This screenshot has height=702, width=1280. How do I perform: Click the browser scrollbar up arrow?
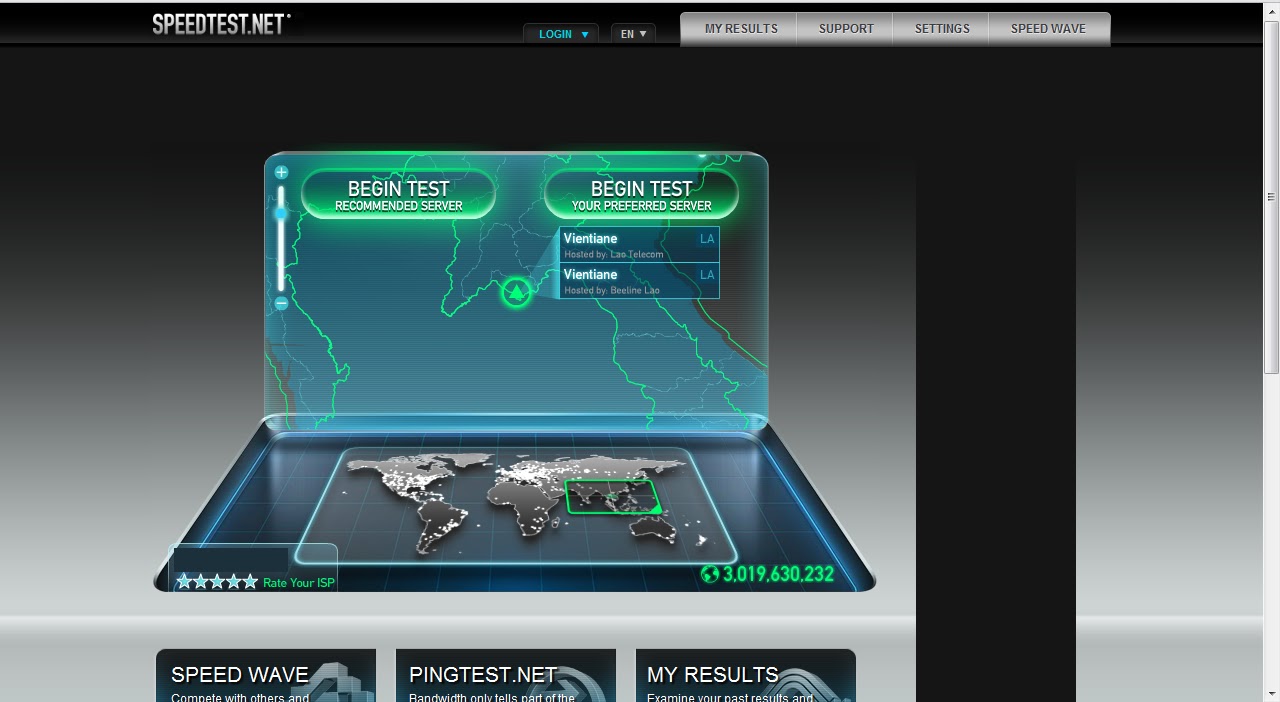tap(1272, 10)
